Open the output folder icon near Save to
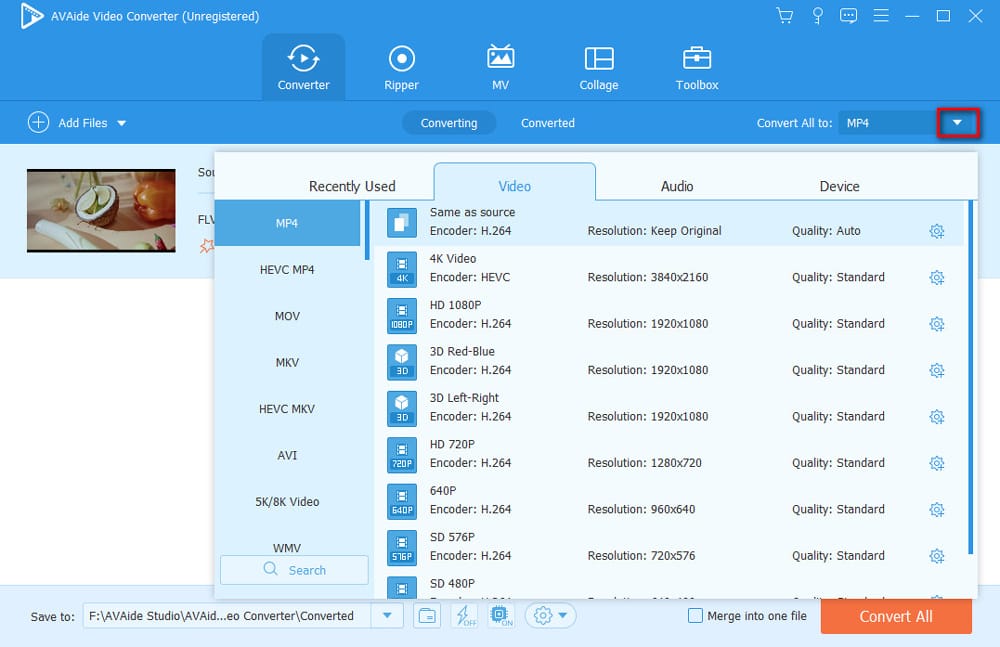The image size is (1000, 647). [427, 616]
